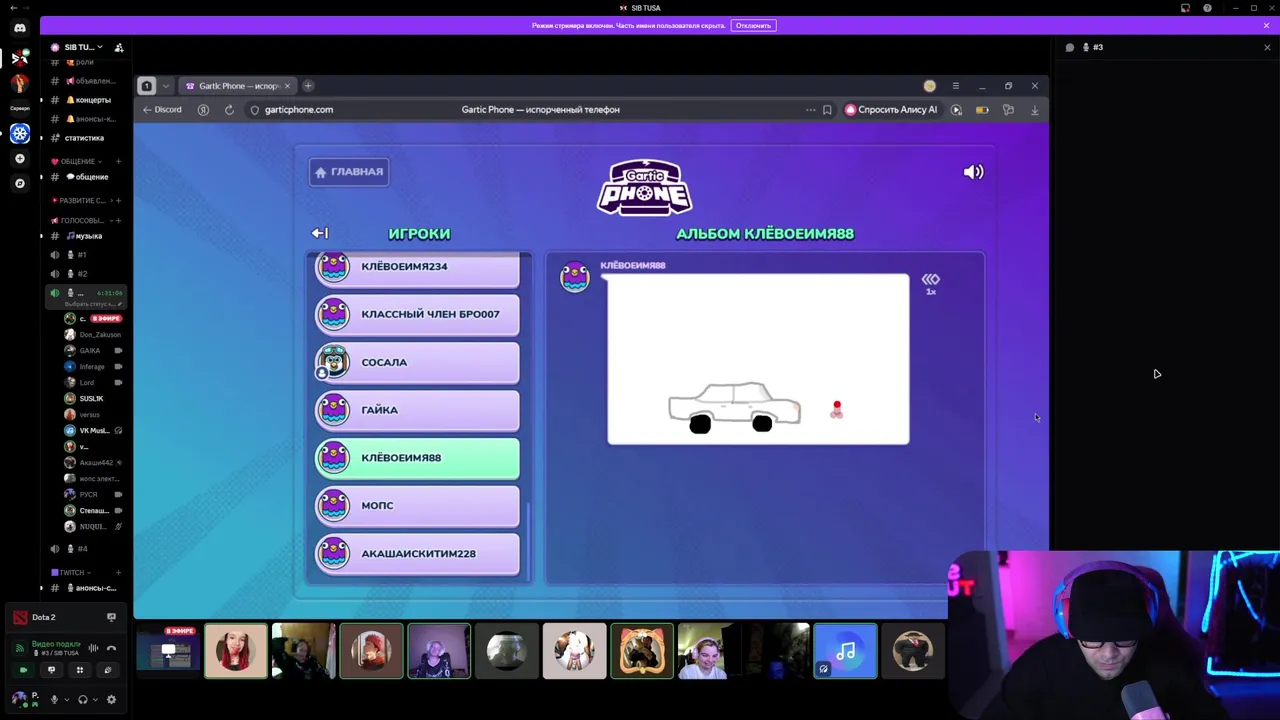Collapse ОБЩЕНИЕ category
Viewport: 1280px width, 720px height.
pyautogui.click(x=75, y=161)
